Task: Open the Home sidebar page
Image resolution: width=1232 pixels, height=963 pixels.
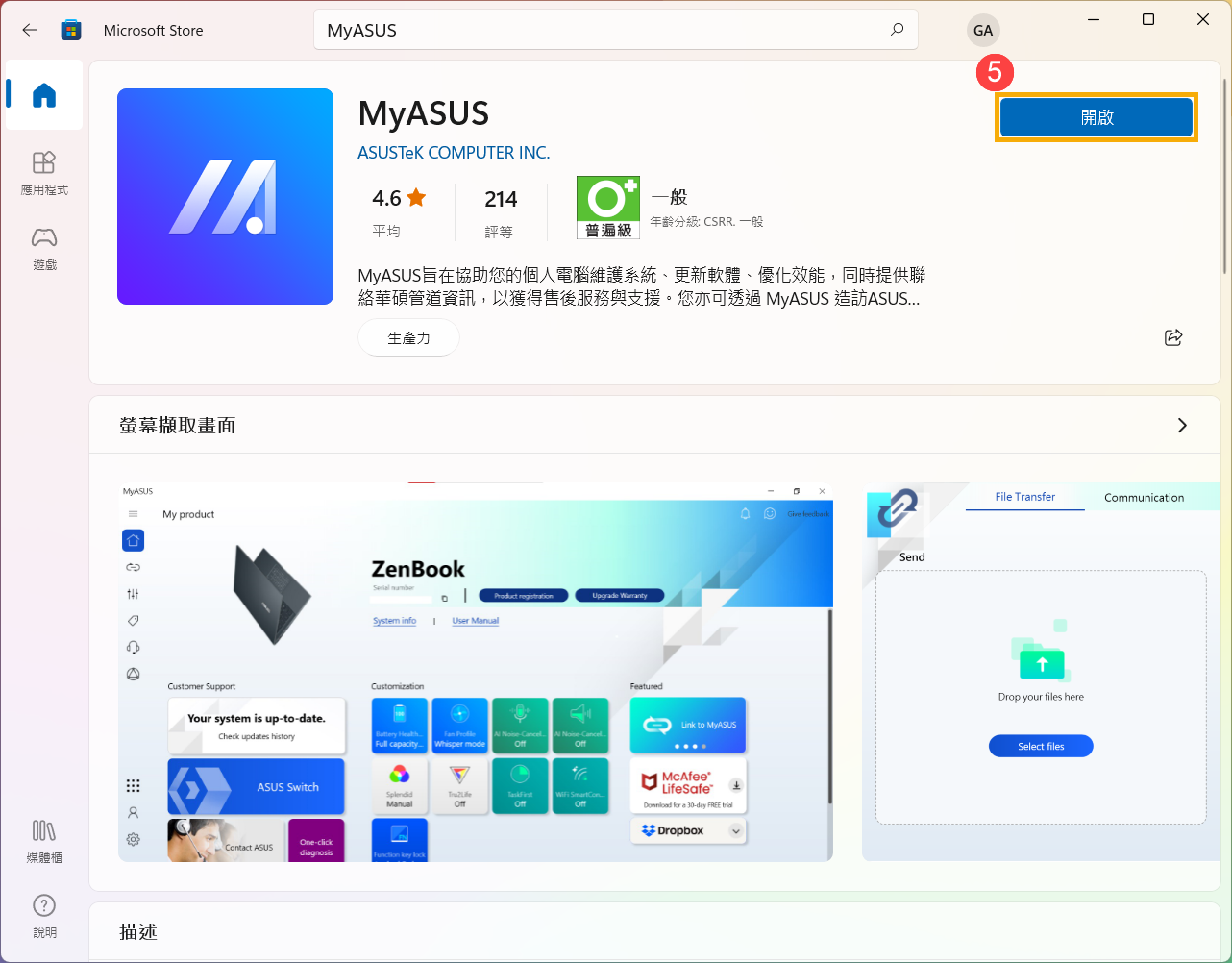Action: (x=44, y=95)
